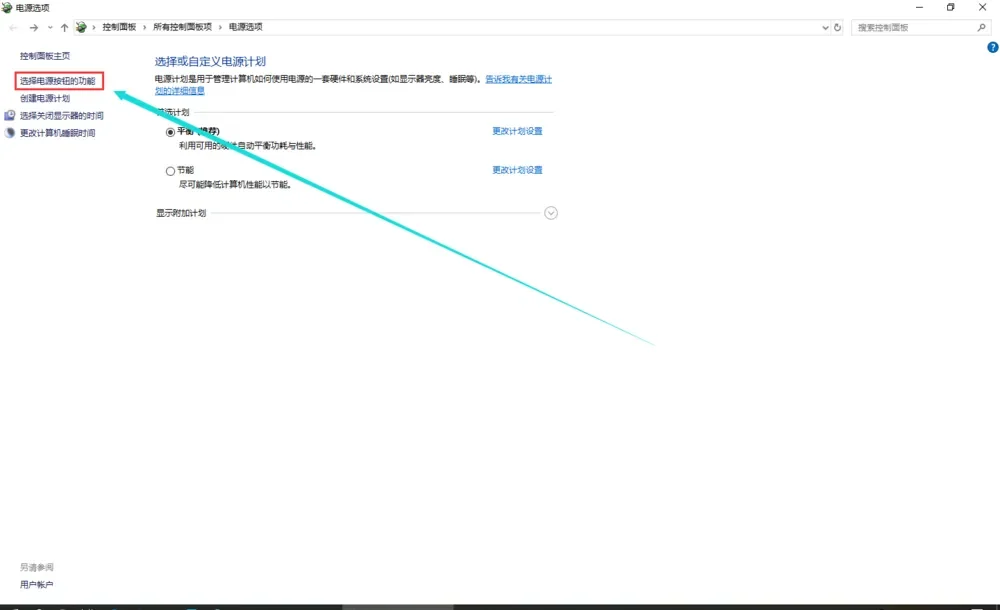Click the forward navigation arrow
The image size is (1000, 610).
pos(33,27)
